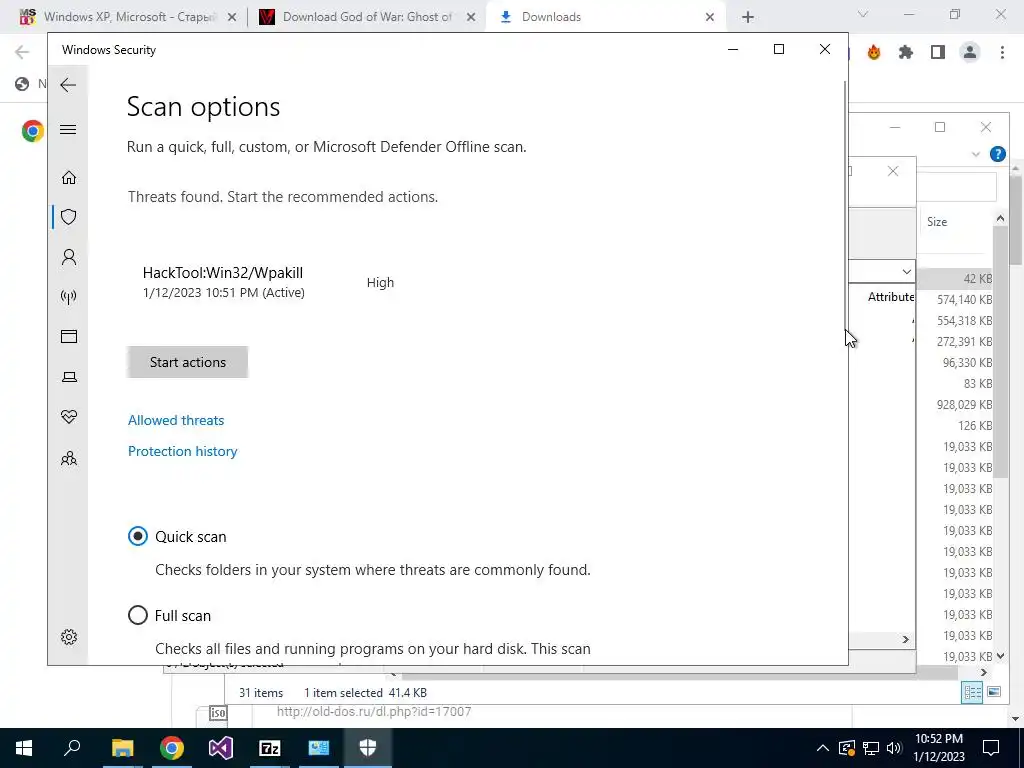Click Chrome back arrow
The width and height of the screenshot is (1024, 768).
click(22, 52)
